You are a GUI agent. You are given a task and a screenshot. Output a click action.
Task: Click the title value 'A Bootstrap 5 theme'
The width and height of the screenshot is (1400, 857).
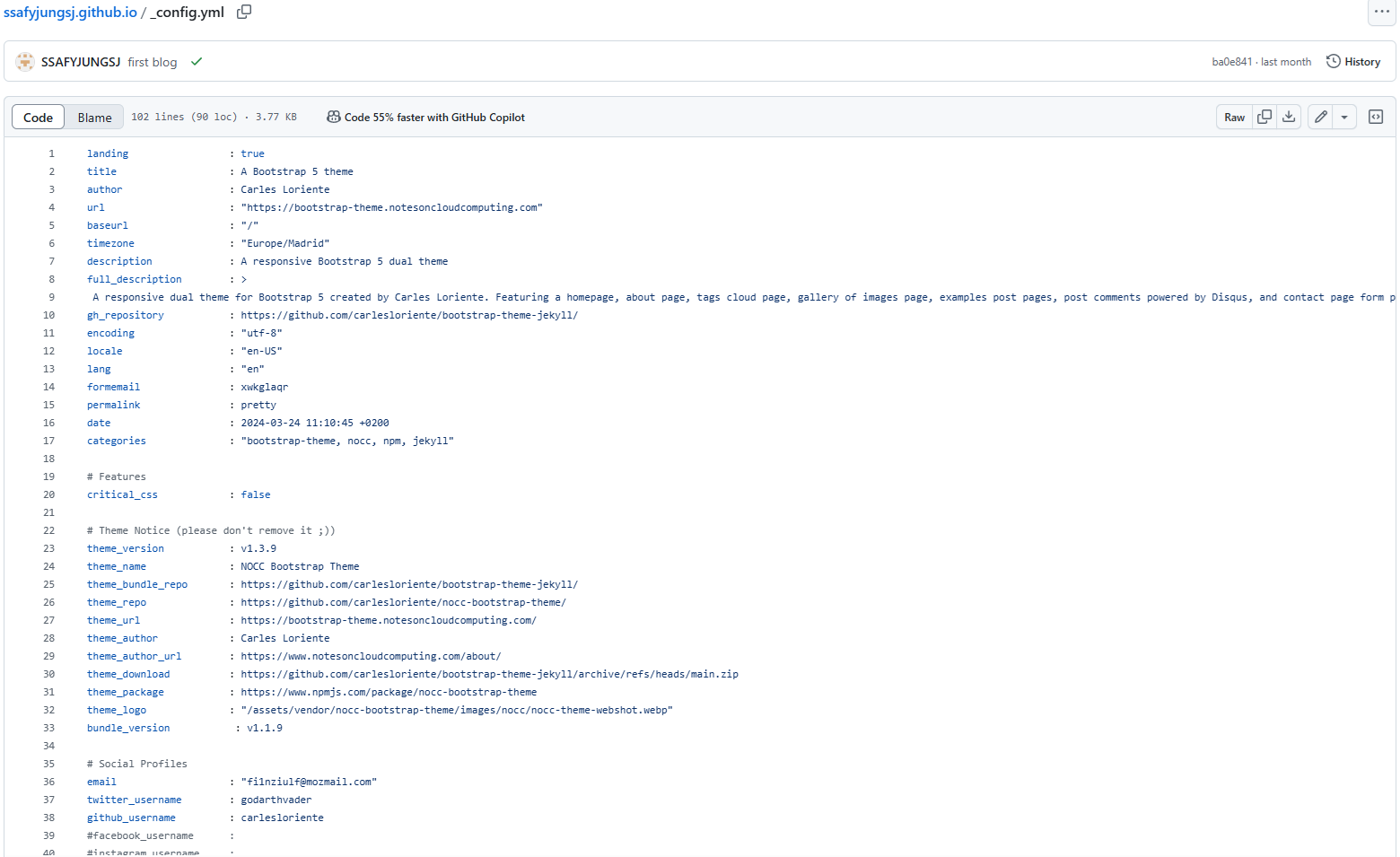[x=297, y=171]
